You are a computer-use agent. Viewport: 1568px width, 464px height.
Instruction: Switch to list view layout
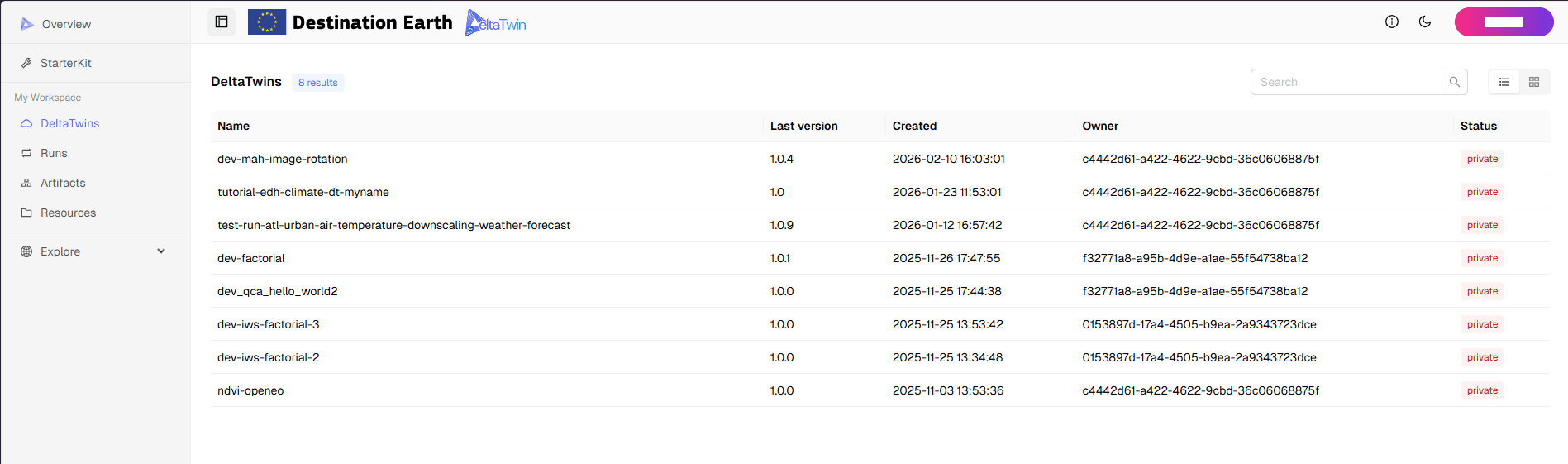click(x=1504, y=82)
